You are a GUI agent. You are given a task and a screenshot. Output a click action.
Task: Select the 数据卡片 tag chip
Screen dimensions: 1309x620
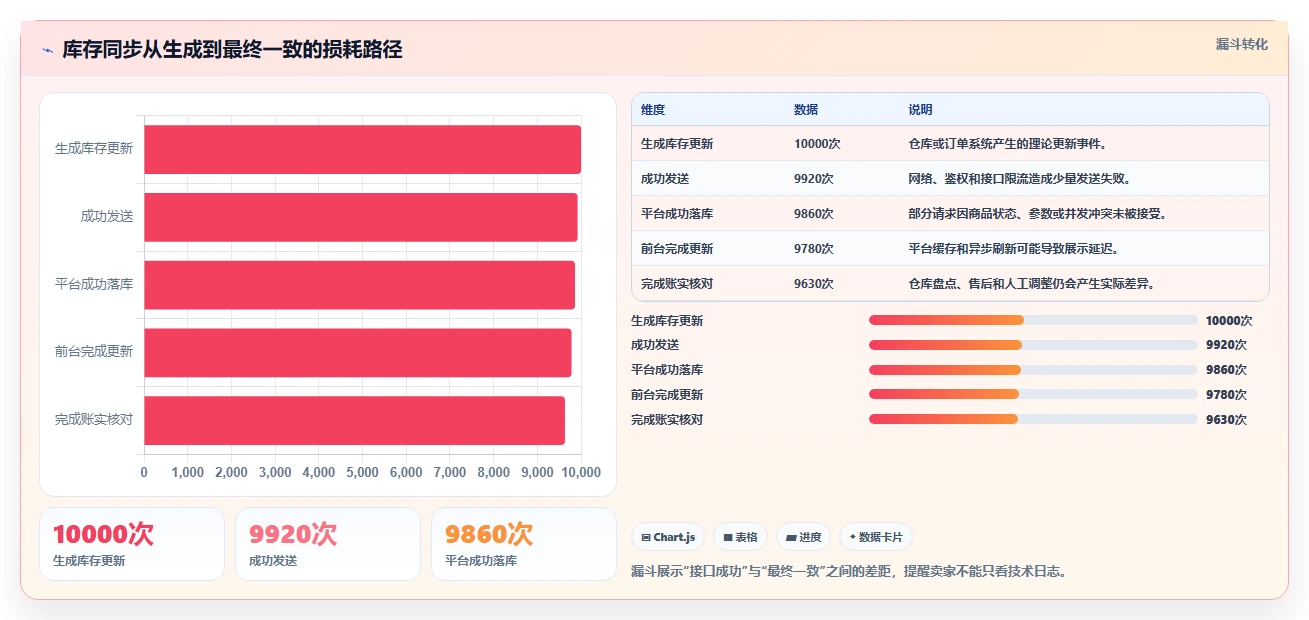pyautogui.click(x=876, y=537)
